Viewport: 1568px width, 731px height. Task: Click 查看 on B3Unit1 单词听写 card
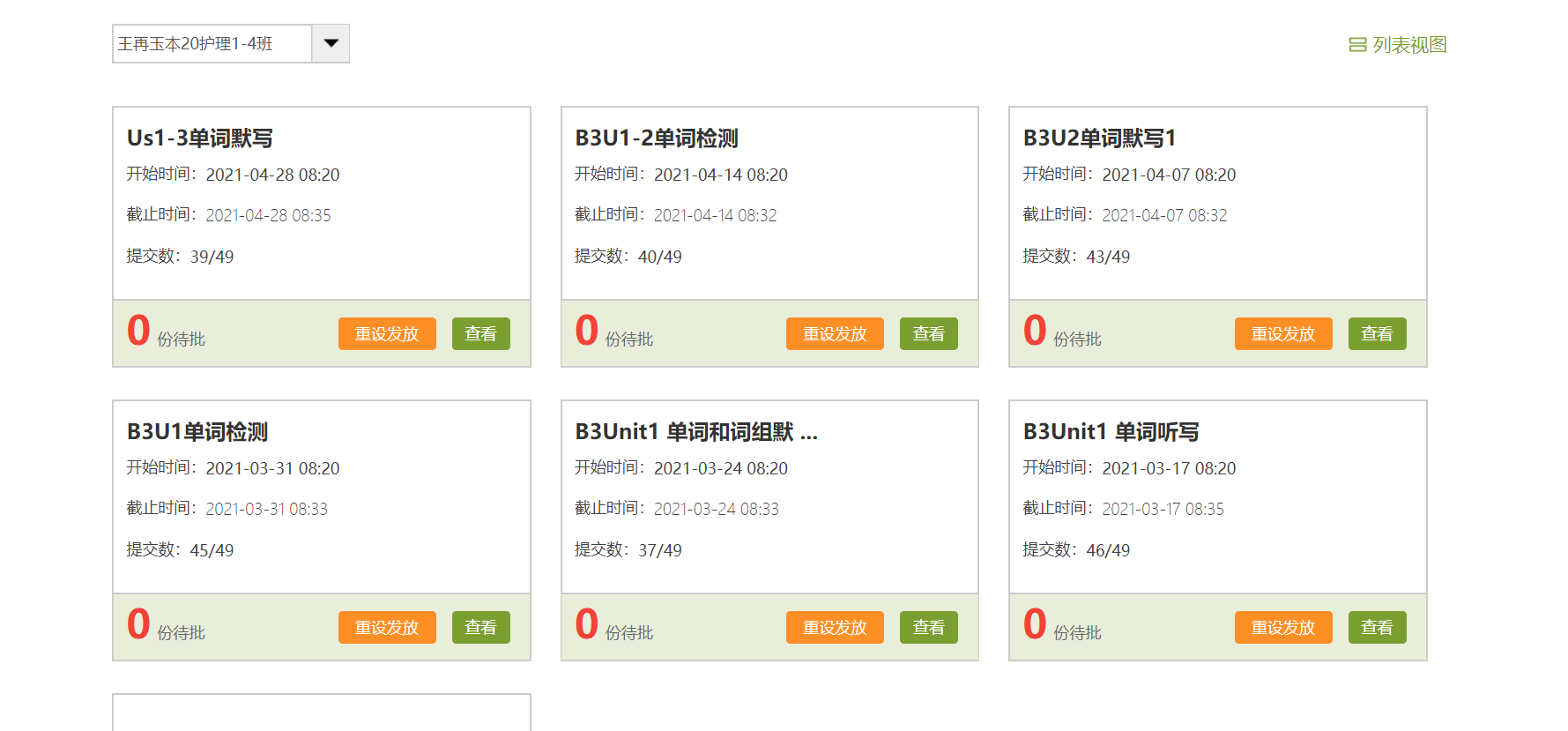(x=1378, y=627)
